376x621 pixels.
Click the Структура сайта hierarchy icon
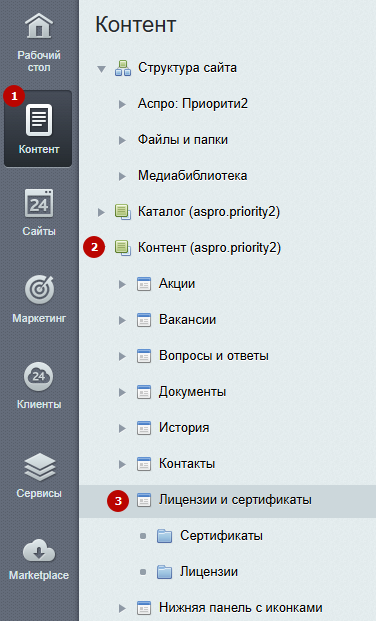[x=123, y=68]
